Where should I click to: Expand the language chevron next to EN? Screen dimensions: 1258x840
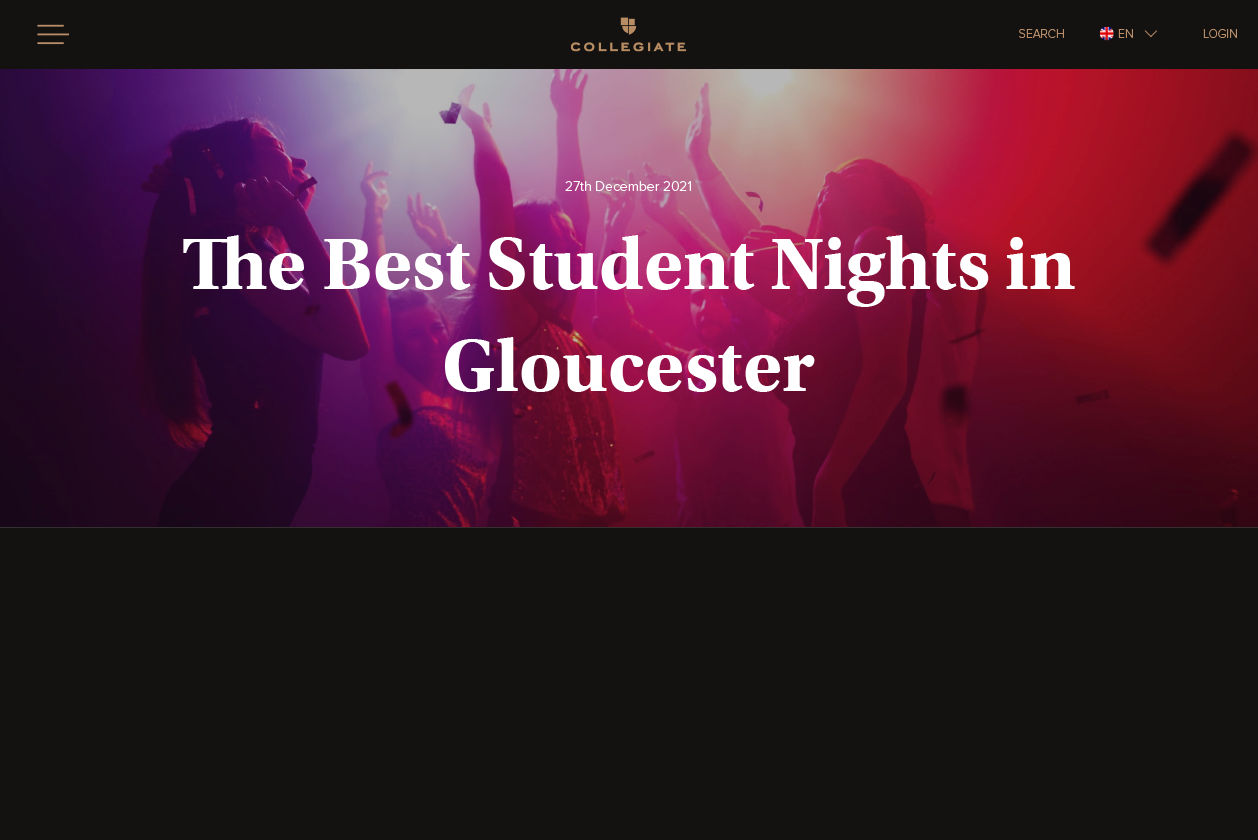point(1151,34)
